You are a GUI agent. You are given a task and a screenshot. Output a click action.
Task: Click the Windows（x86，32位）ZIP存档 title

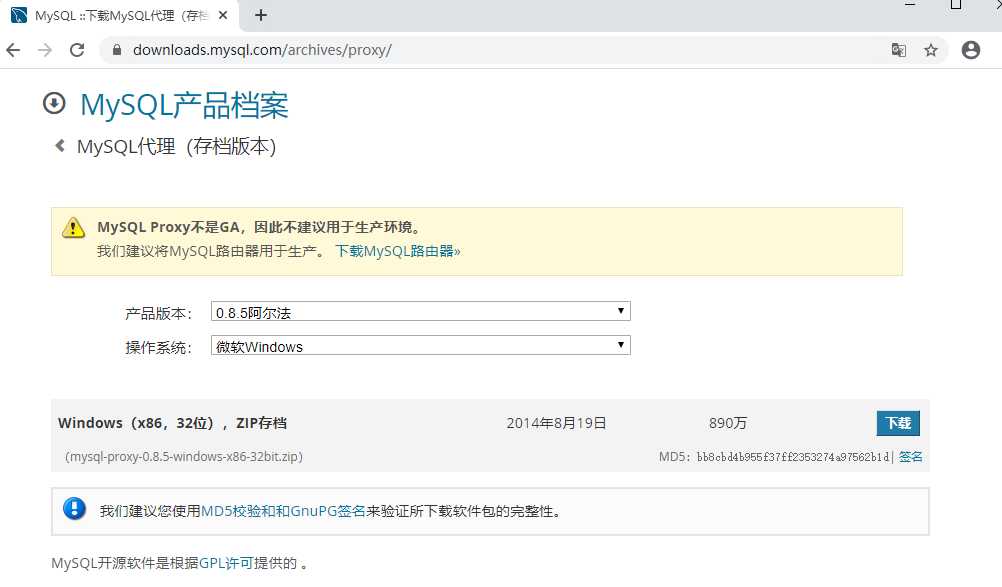pyautogui.click(x=173, y=423)
